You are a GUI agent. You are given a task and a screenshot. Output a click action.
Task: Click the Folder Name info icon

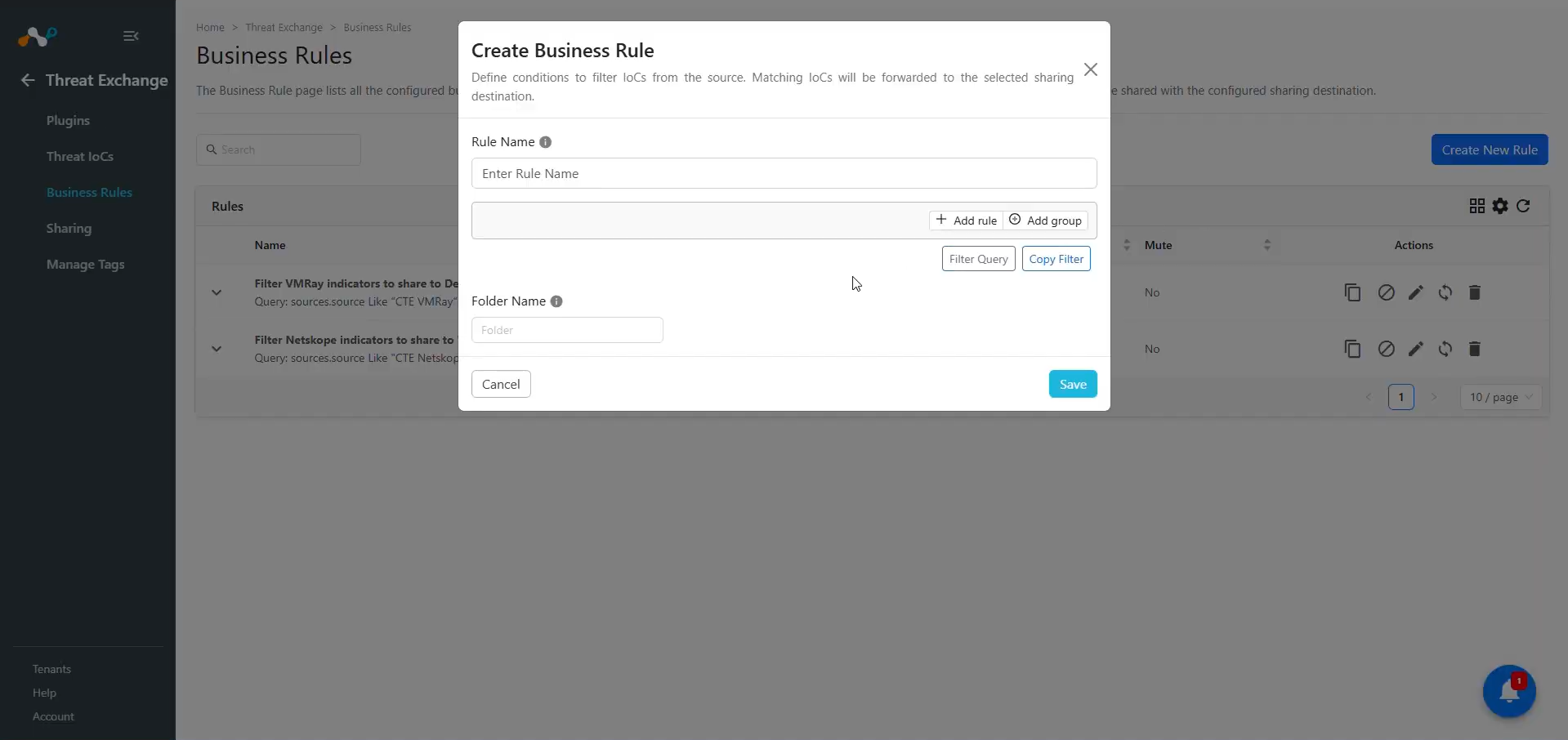point(556,301)
